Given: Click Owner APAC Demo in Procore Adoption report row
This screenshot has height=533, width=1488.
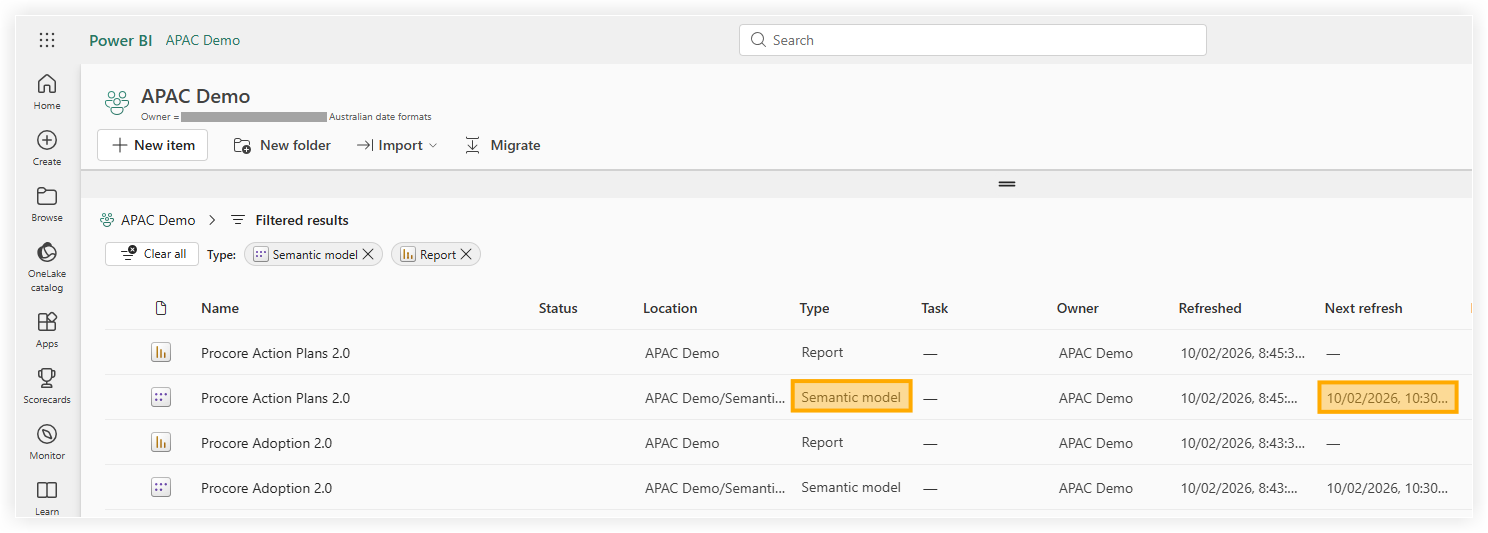Looking at the screenshot, I should (1096, 443).
